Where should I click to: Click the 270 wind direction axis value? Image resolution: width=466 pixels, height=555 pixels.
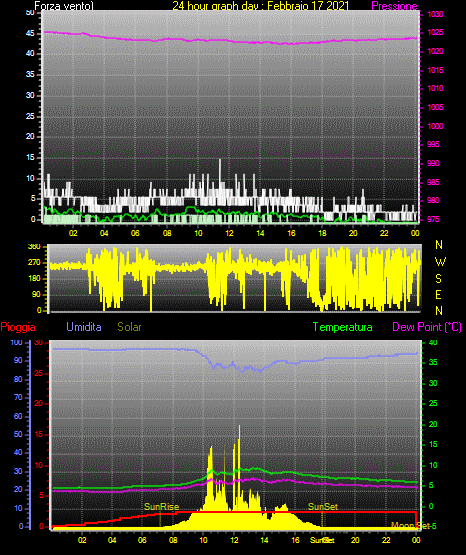pos(34,263)
